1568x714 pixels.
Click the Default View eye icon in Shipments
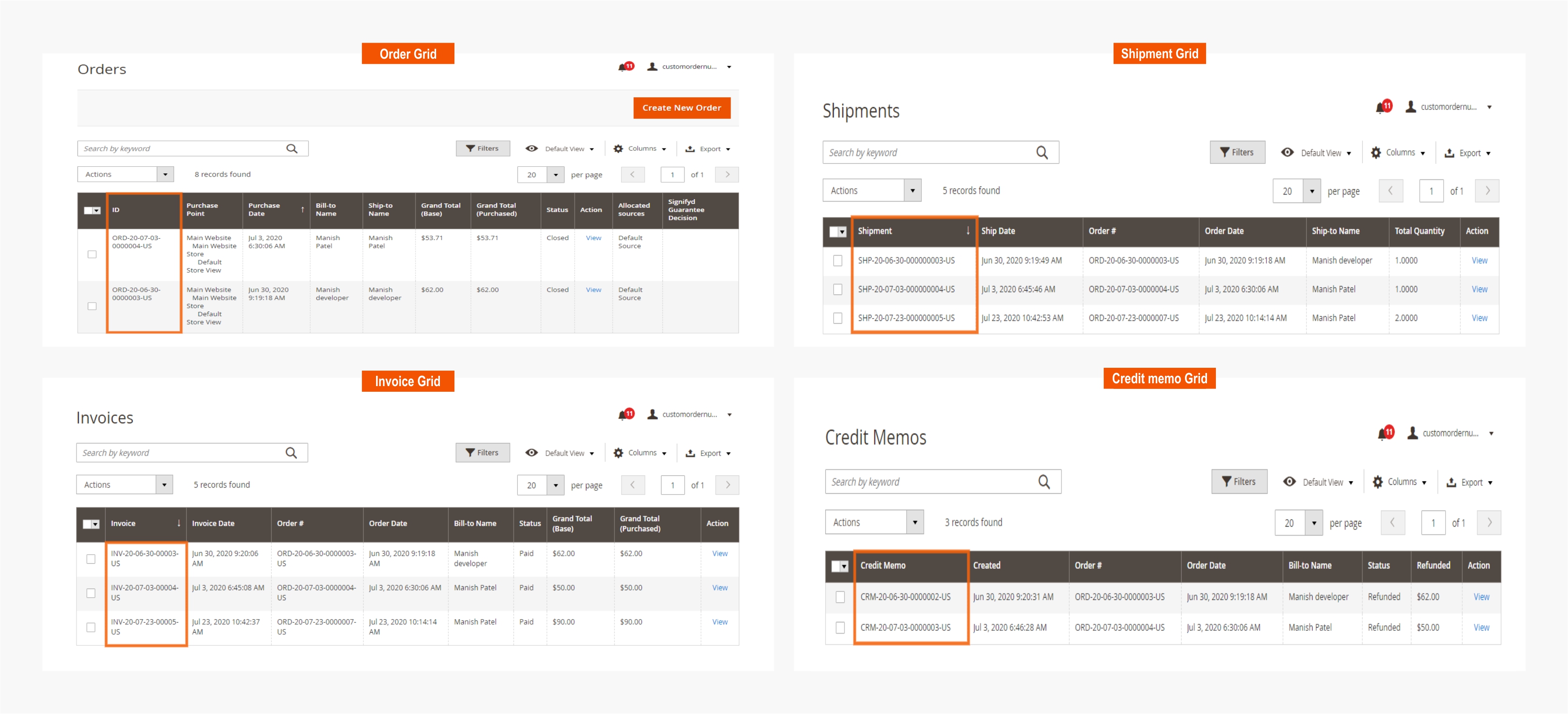click(1287, 152)
